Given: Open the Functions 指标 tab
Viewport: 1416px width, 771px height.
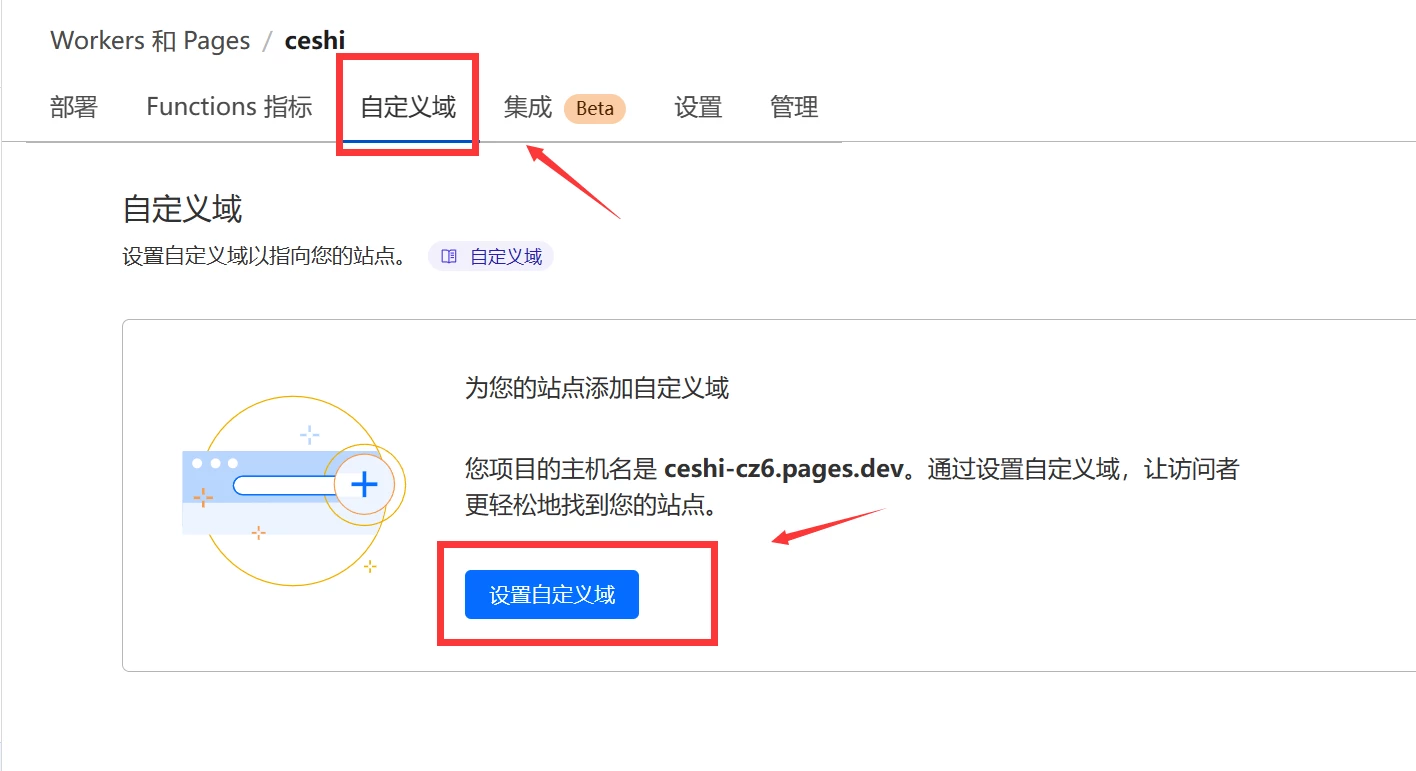Looking at the screenshot, I should point(229,107).
